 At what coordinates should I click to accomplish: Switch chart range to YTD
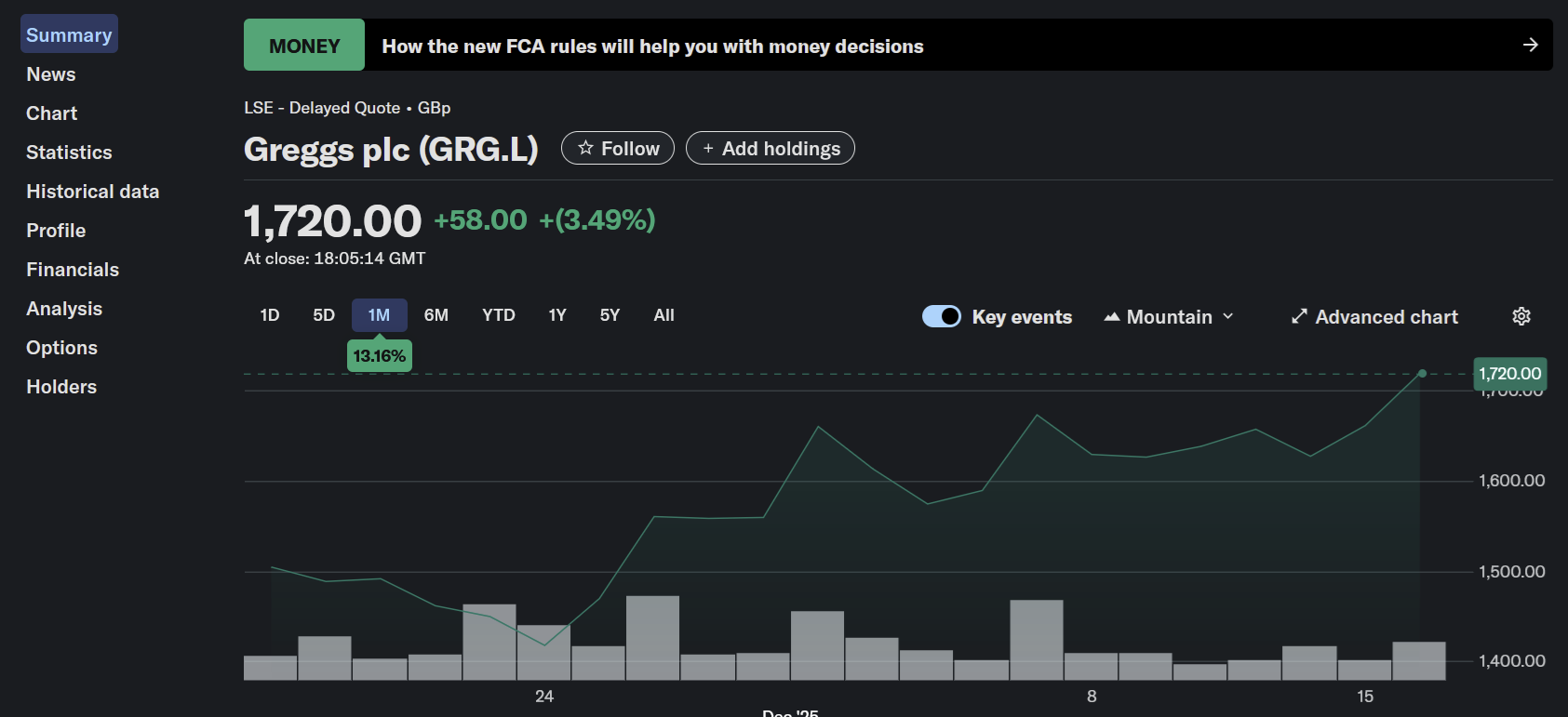pyautogui.click(x=499, y=315)
